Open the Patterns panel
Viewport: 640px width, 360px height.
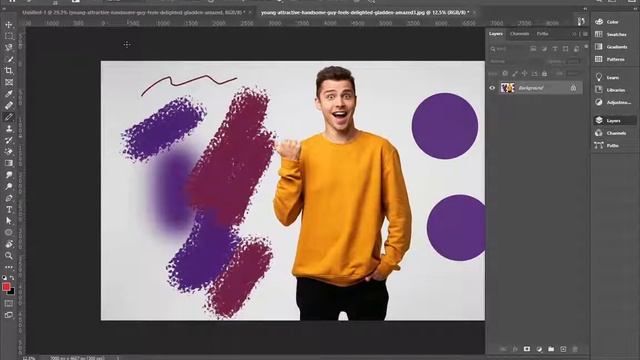[613, 59]
